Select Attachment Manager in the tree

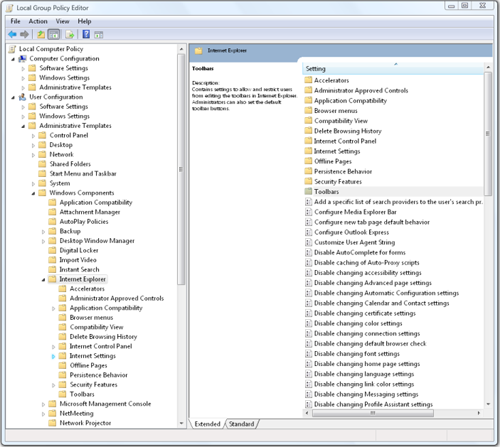90,212
